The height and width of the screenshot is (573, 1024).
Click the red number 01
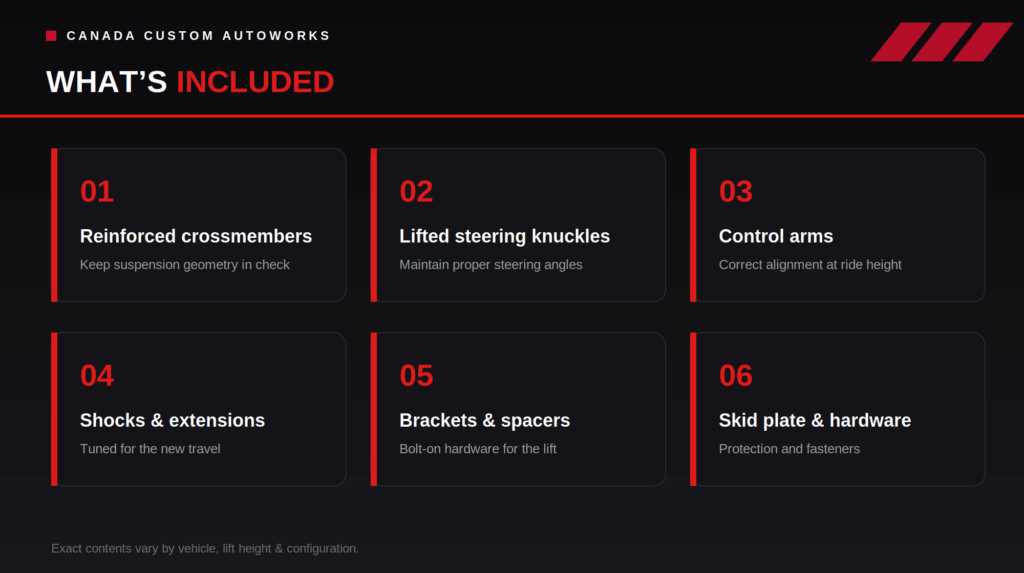click(x=97, y=191)
